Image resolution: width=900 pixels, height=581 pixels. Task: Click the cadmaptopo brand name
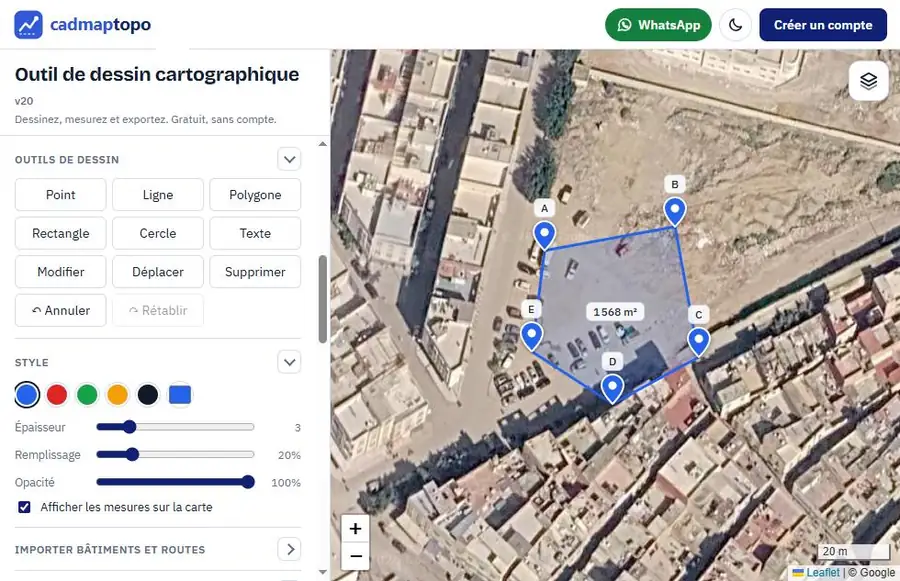tap(100, 25)
